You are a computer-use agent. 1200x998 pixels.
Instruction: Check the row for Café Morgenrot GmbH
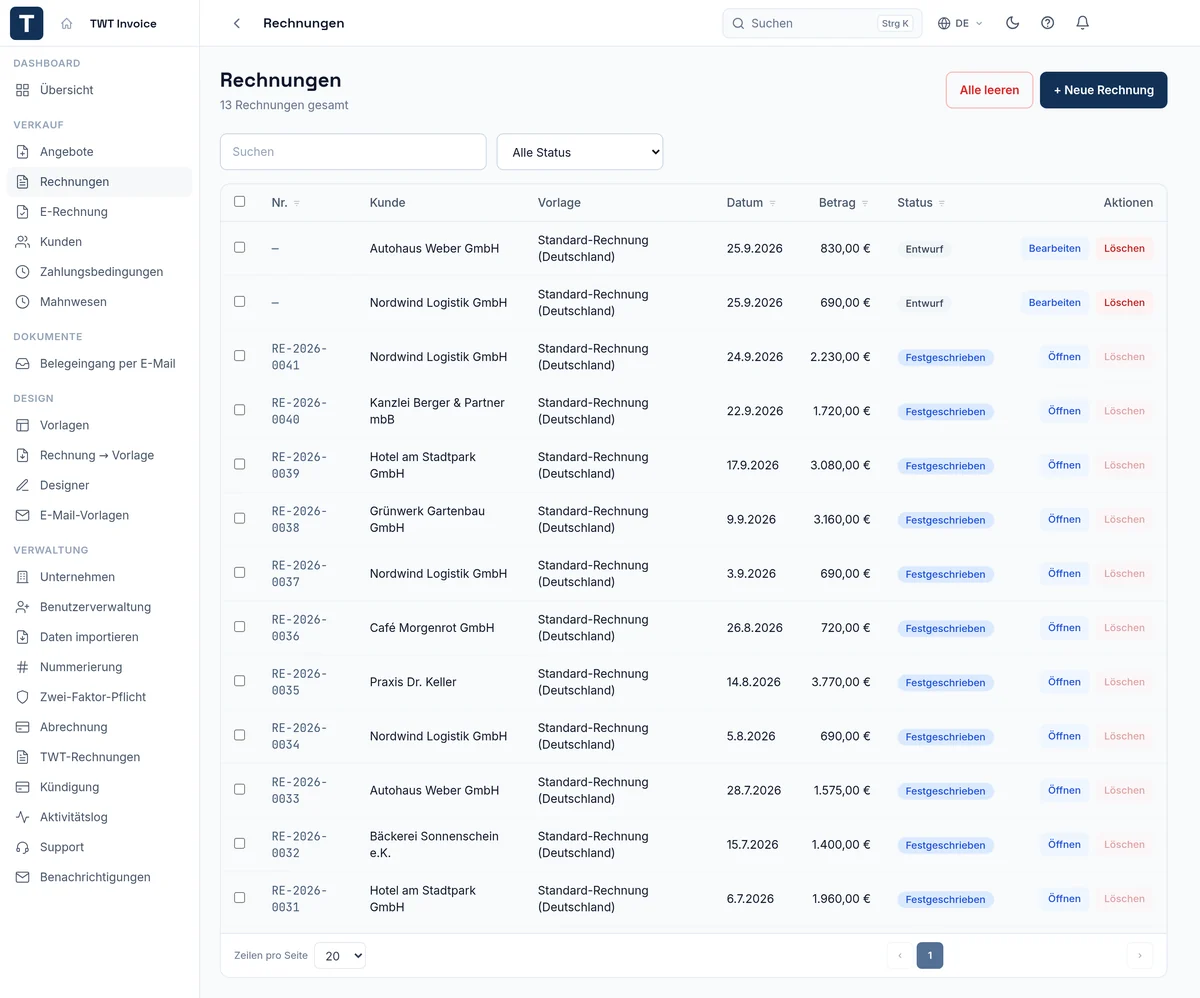[239, 626]
